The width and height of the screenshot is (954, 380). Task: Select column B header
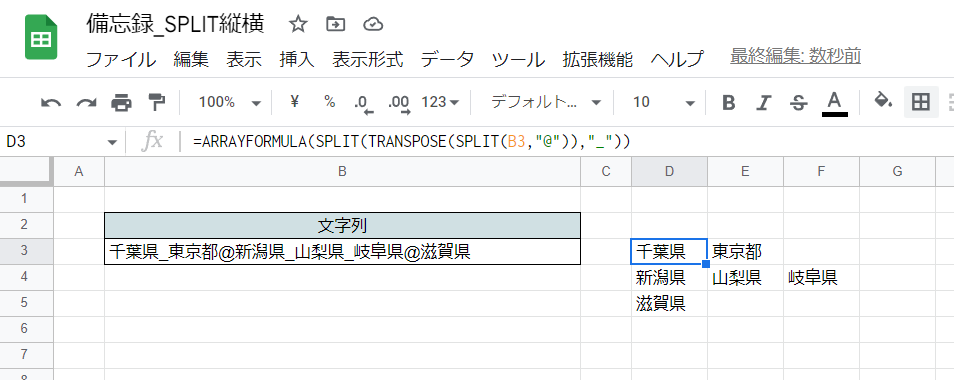tap(343, 172)
